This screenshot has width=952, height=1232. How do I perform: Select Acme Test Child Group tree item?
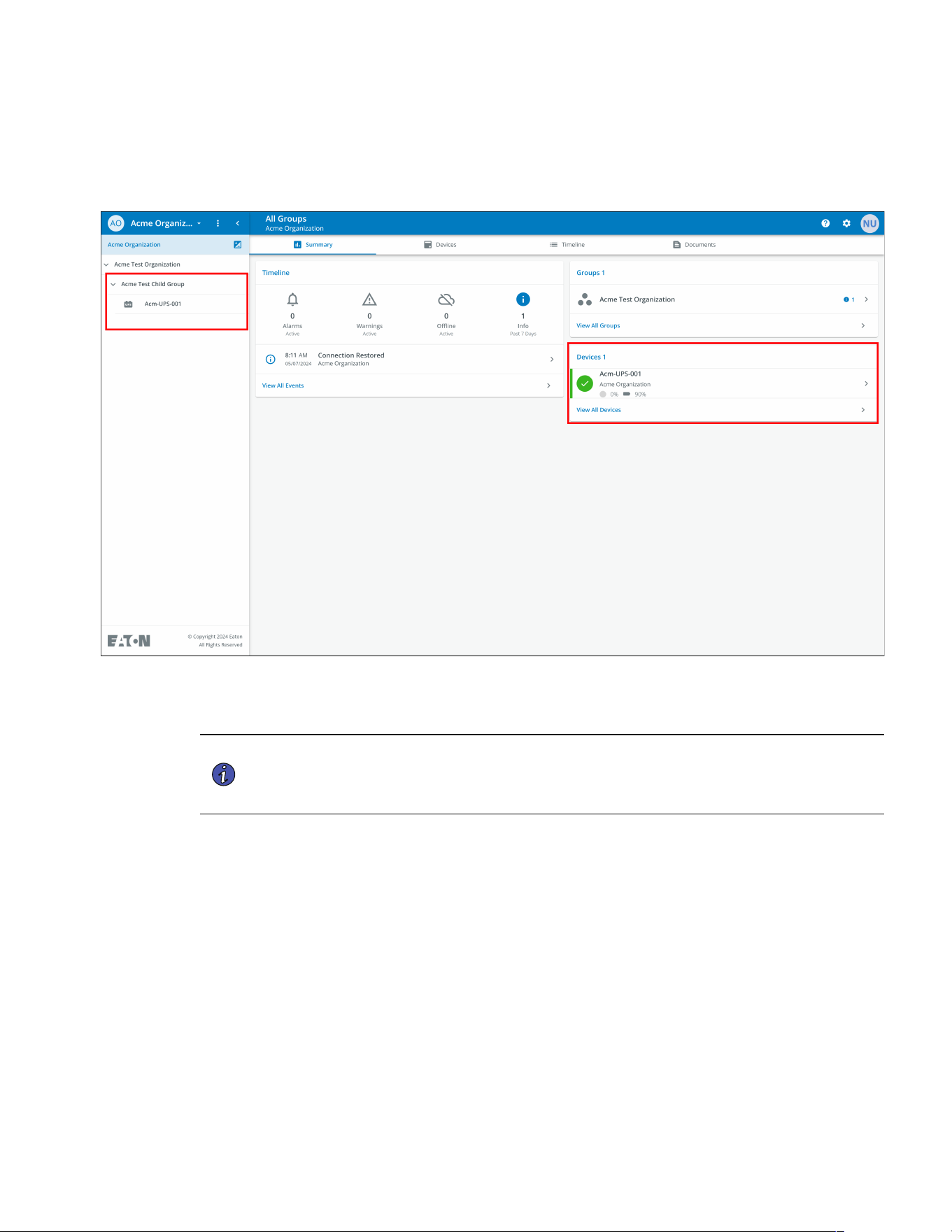click(x=152, y=284)
